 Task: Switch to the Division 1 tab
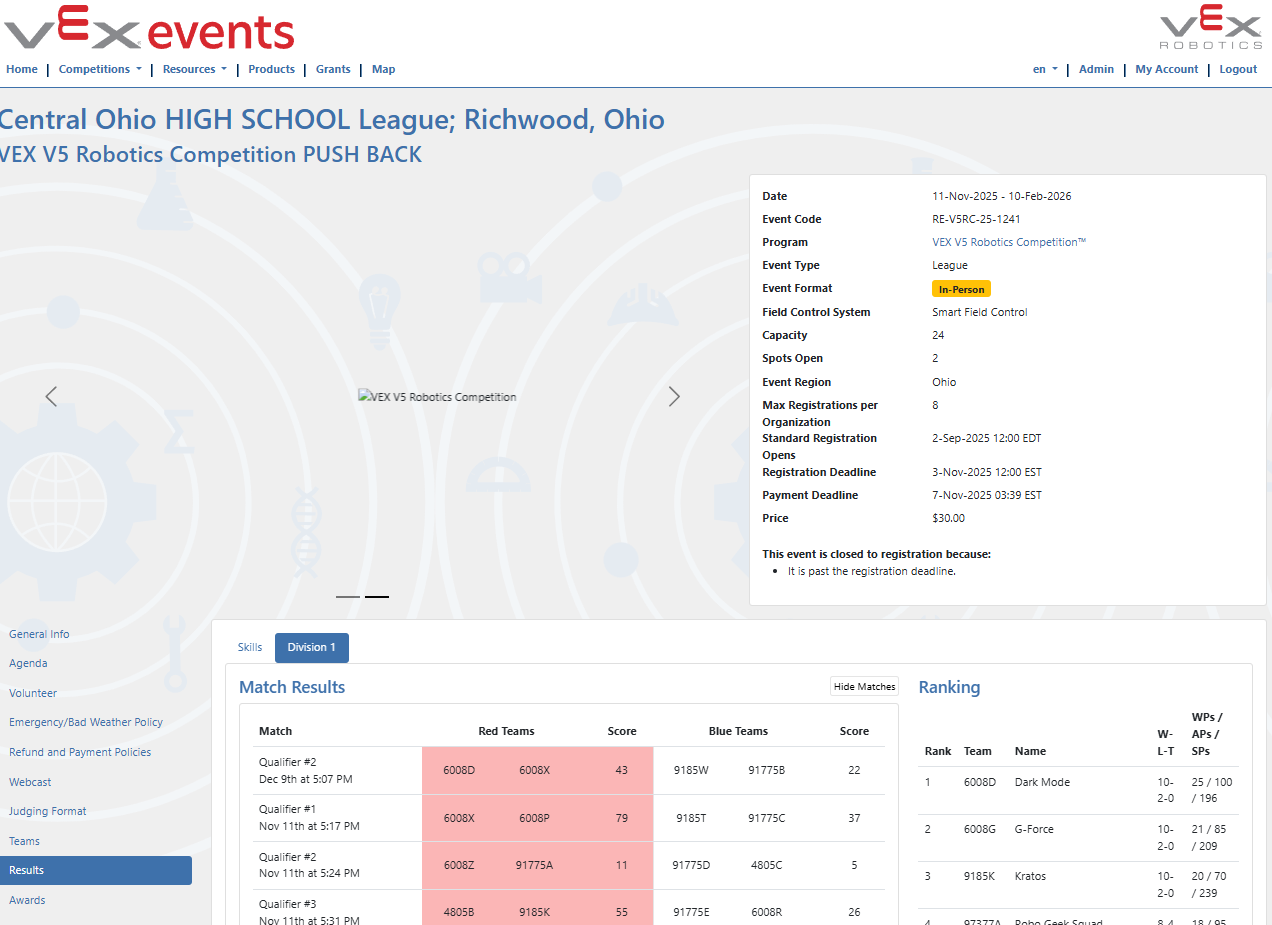tap(312, 647)
